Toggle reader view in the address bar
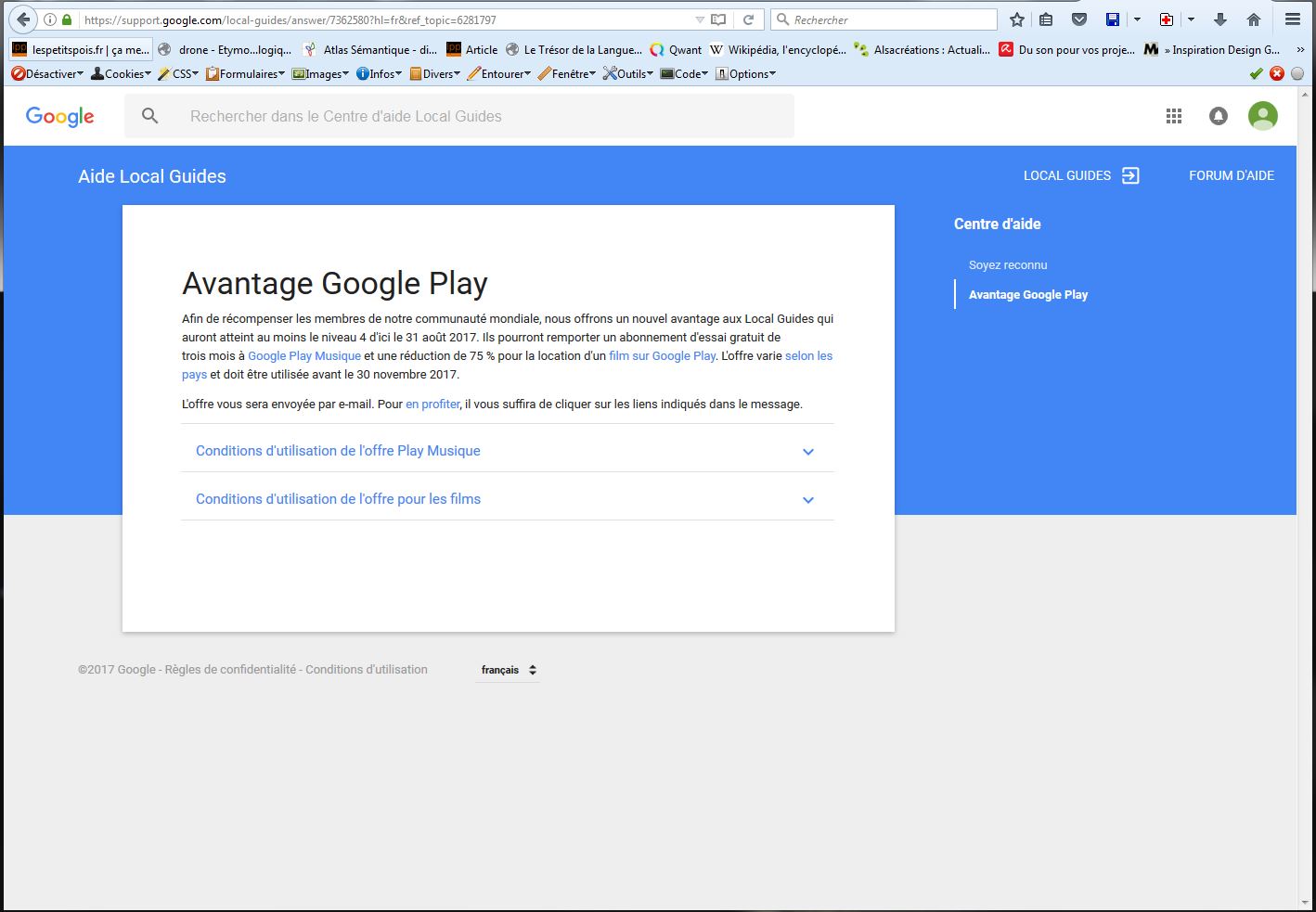The width and height of the screenshot is (1316, 912). 718,19
